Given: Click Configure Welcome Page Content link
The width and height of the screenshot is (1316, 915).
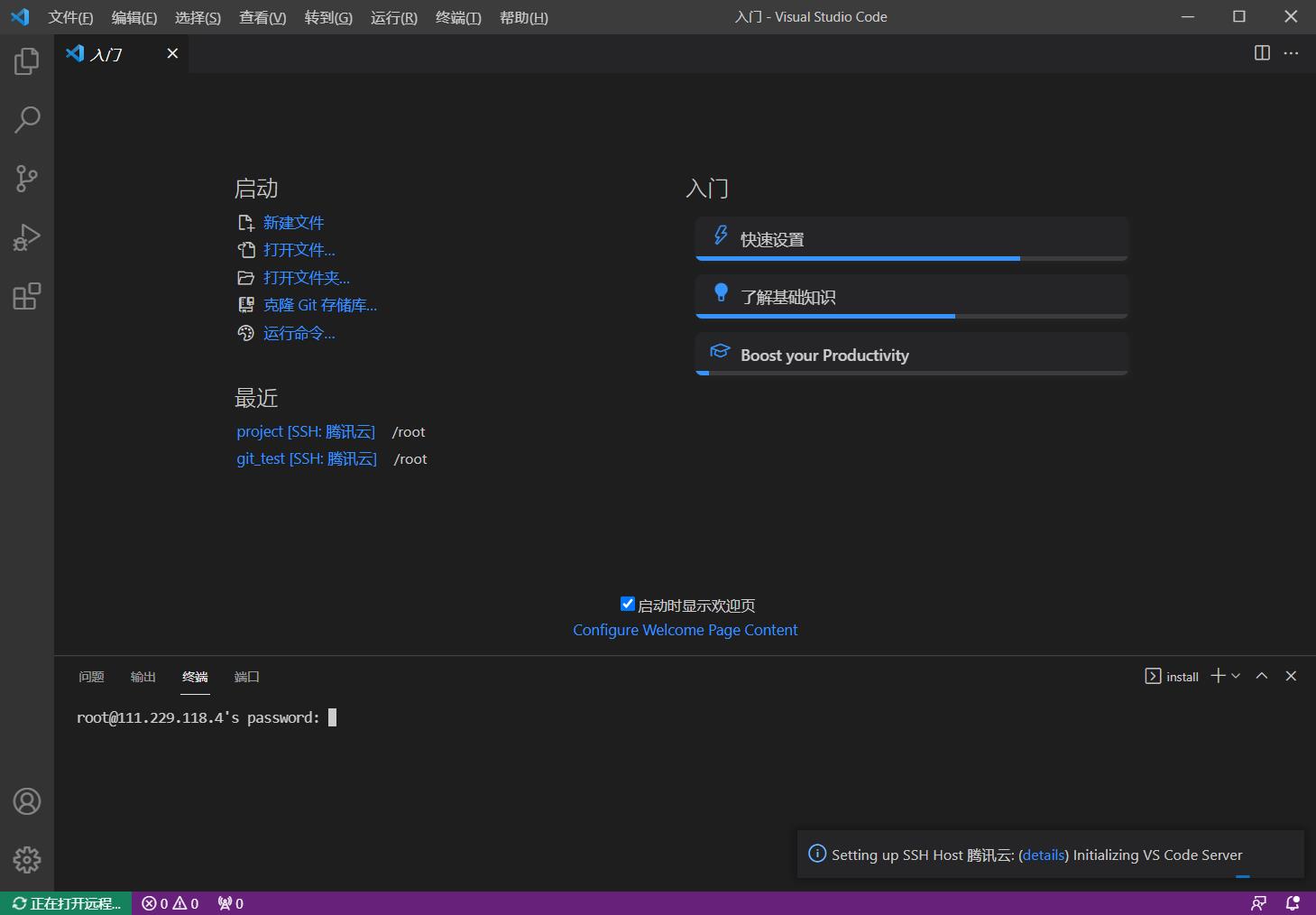Looking at the screenshot, I should [x=686, y=630].
